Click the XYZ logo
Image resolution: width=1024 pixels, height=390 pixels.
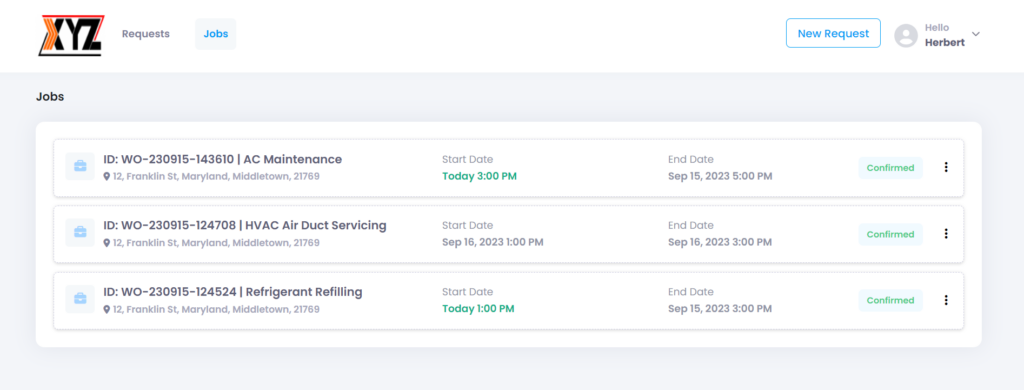pyautogui.click(x=71, y=35)
